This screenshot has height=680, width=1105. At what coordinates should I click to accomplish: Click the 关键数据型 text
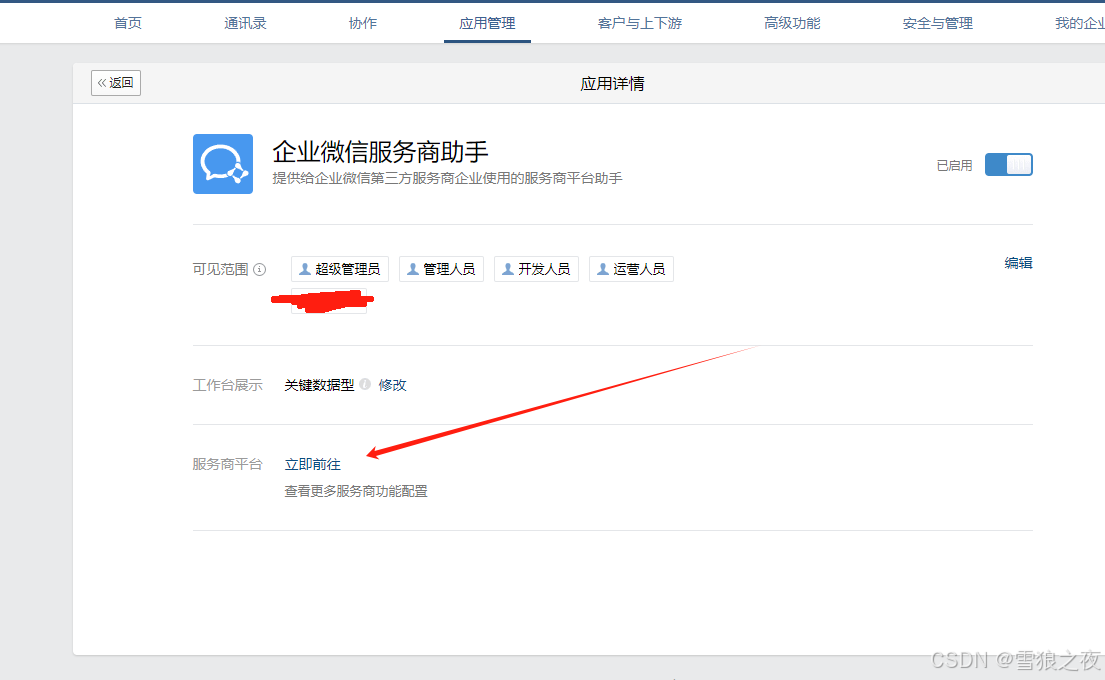[319, 385]
